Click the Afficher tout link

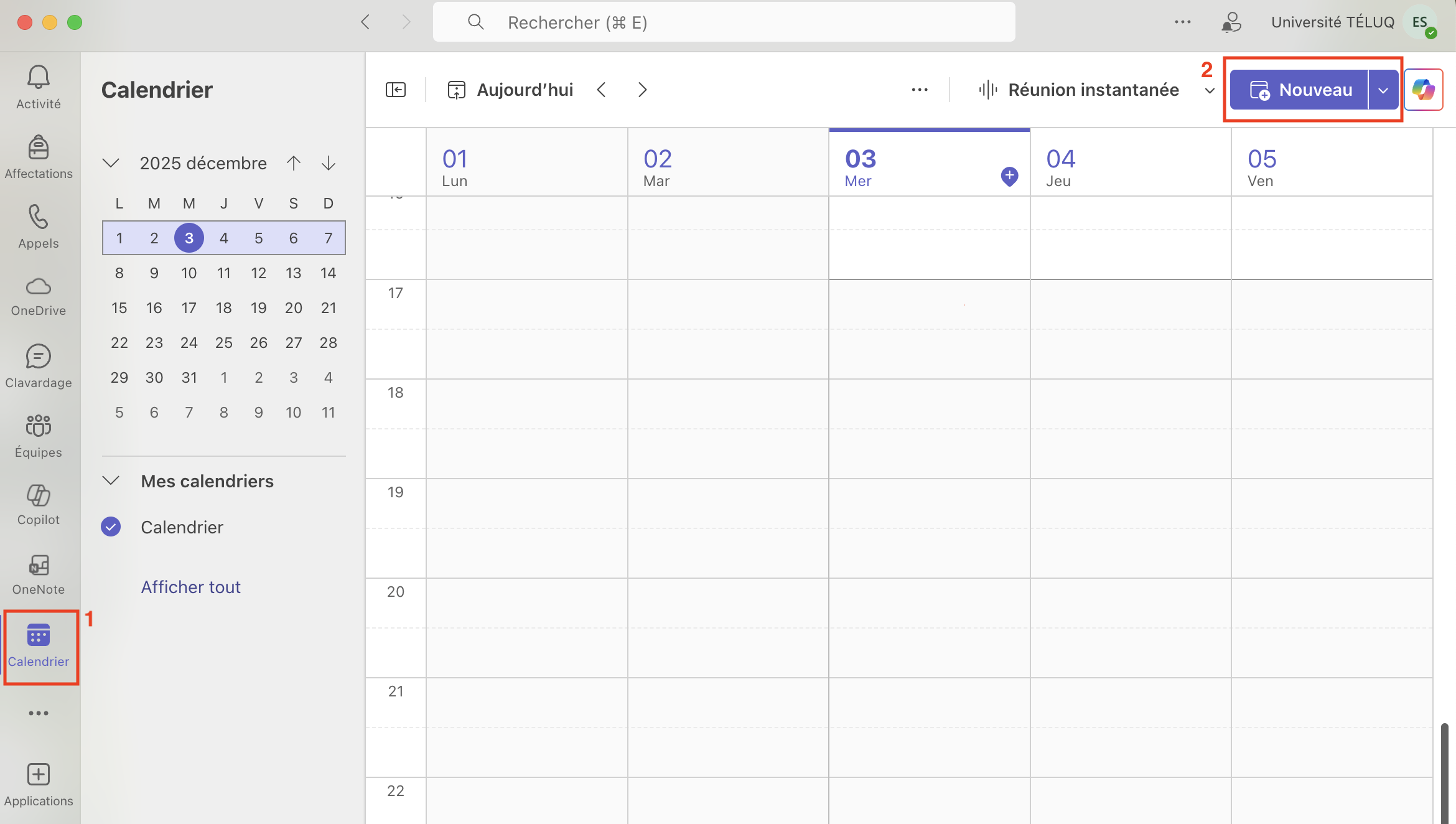coord(190,587)
